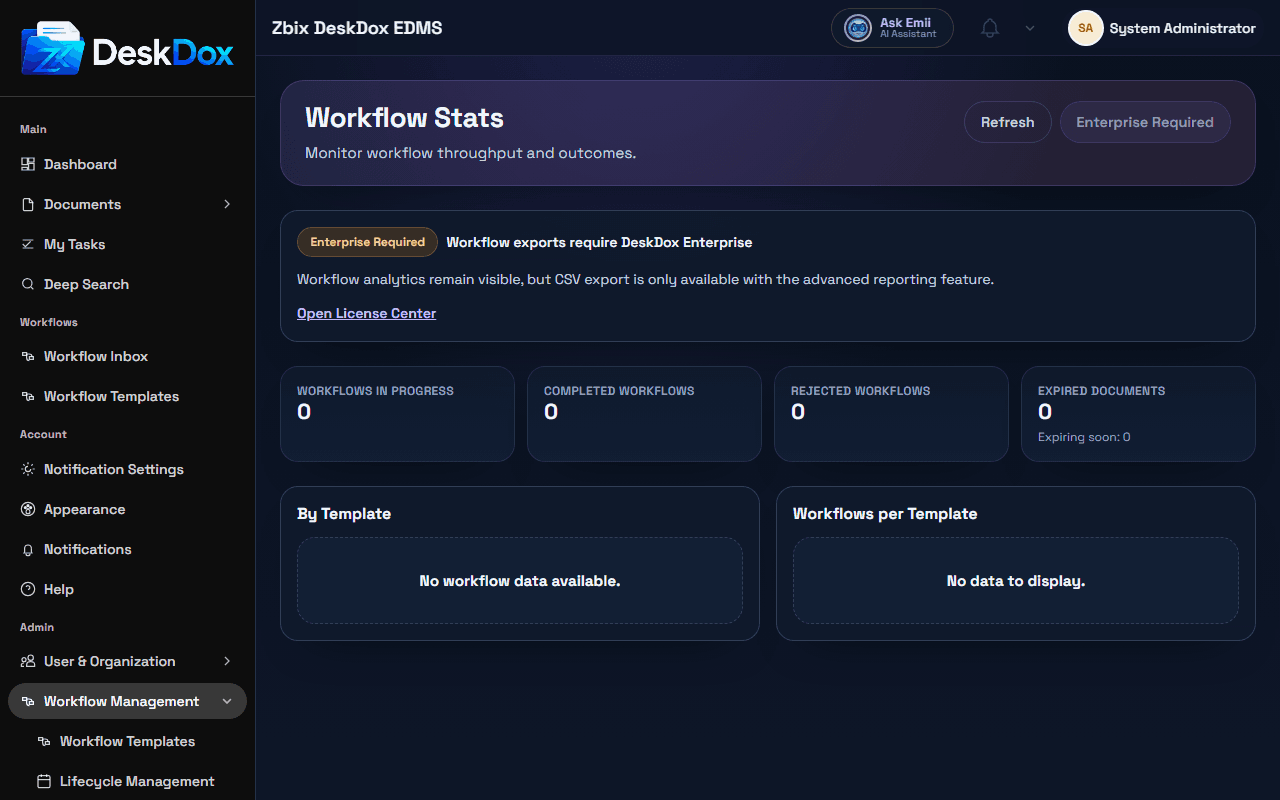This screenshot has width=1280, height=800.
Task: Click the Lifecycle Management calendar icon
Action: click(44, 781)
